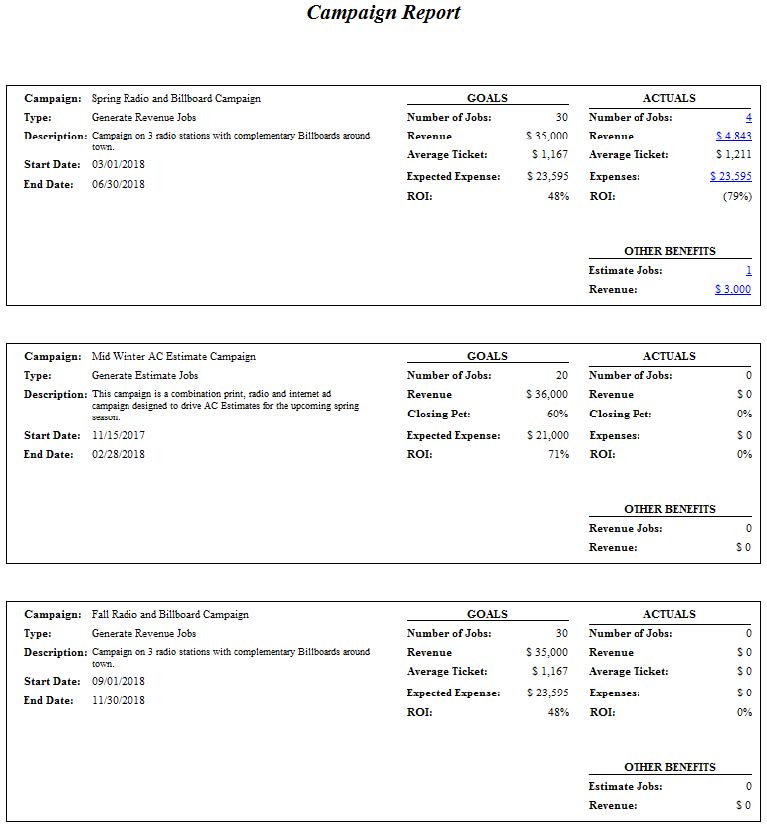Click the Mid Winter expected expense $21,000
This screenshot has width=767, height=831.
coord(548,435)
